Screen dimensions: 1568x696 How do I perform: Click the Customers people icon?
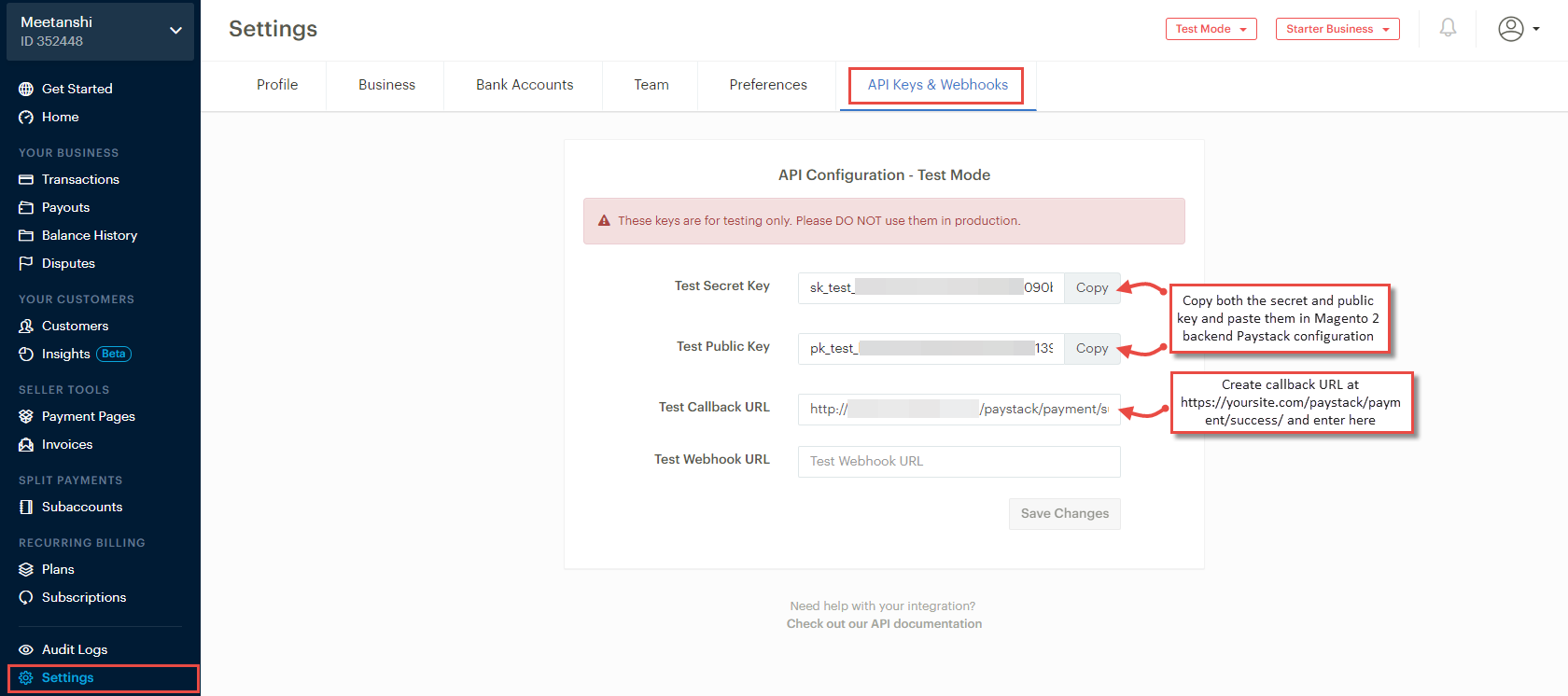tap(26, 326)
